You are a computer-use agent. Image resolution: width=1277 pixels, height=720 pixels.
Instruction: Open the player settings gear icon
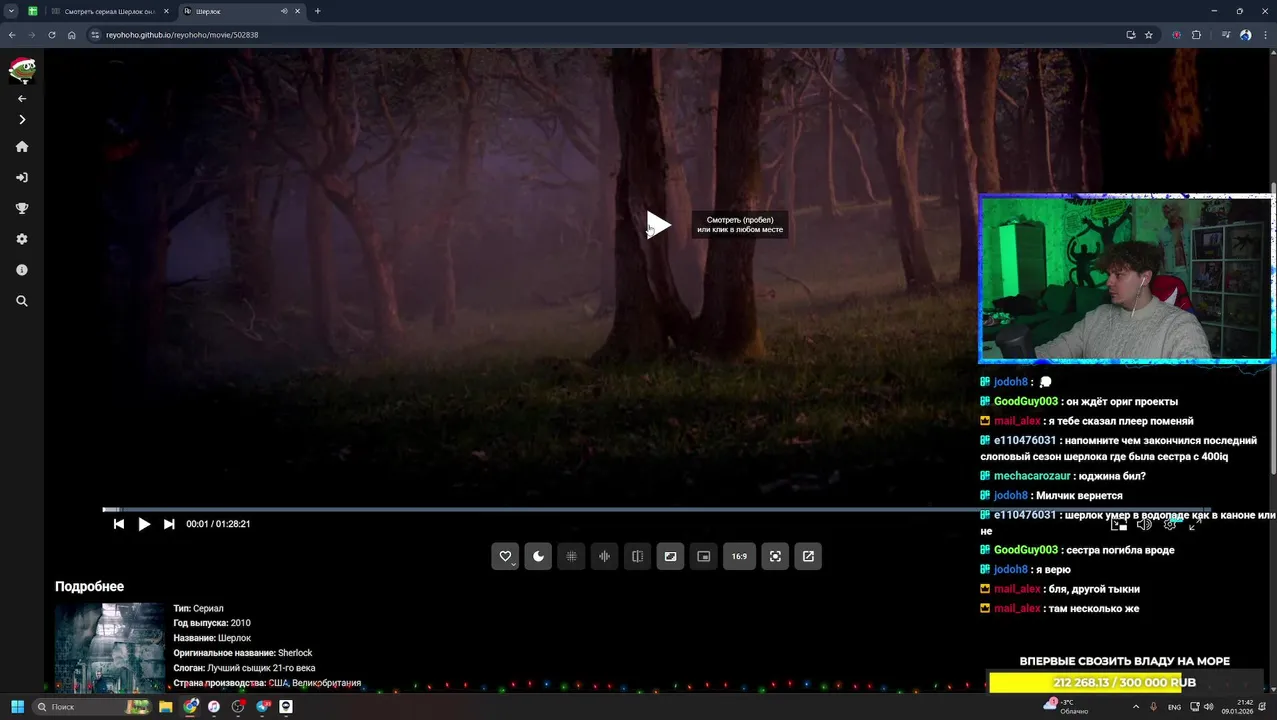[1169, 524]
